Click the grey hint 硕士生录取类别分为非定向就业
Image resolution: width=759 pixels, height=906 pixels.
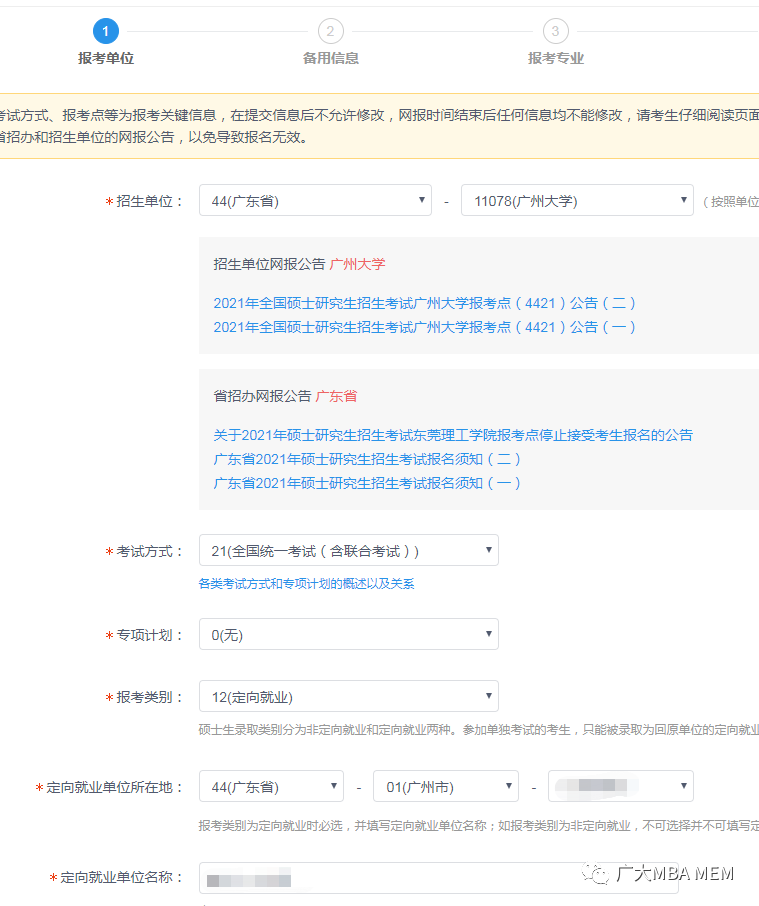pos(479,730)
